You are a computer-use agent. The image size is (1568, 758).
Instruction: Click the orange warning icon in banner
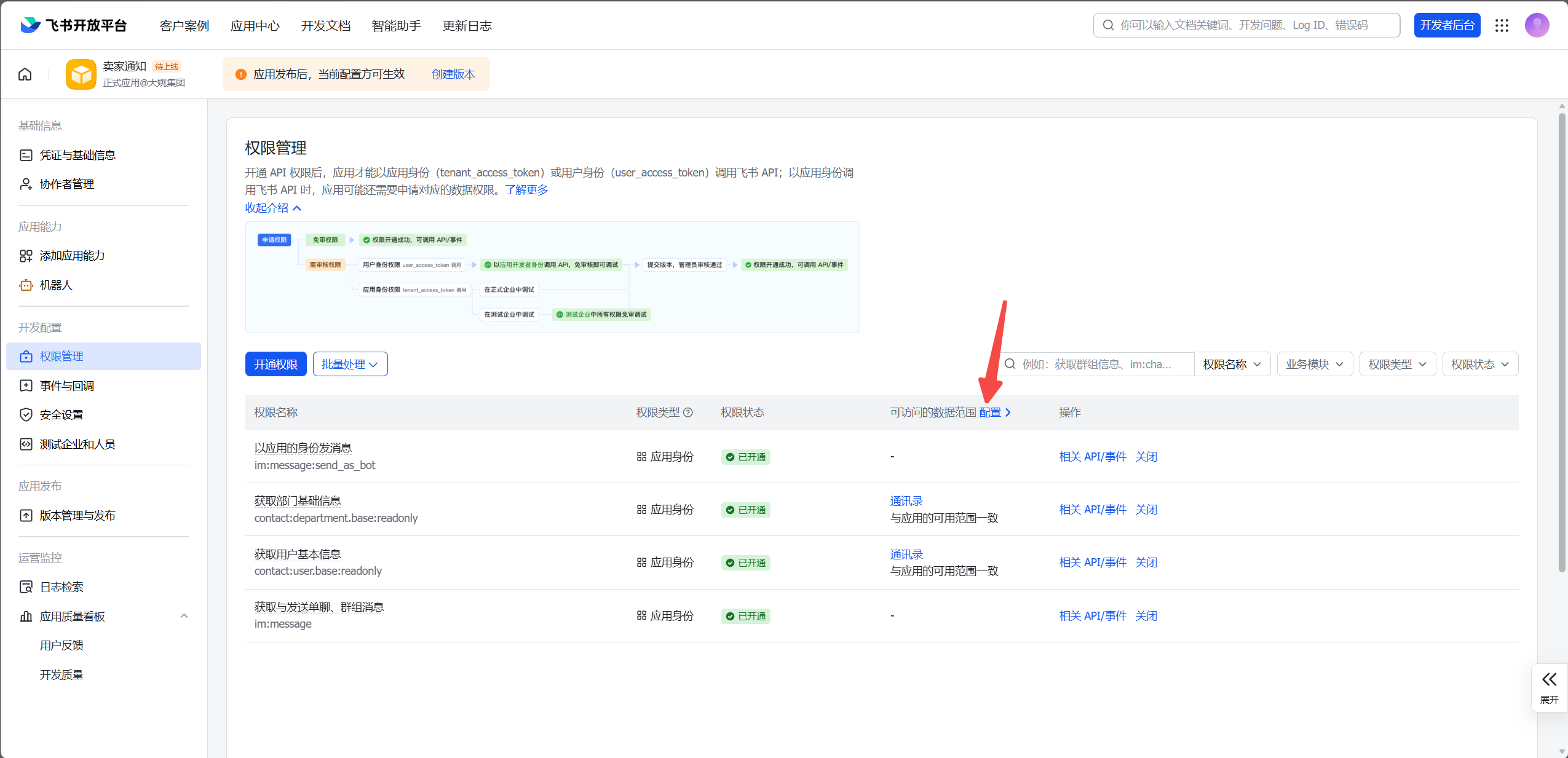click(x=241, y=74)
